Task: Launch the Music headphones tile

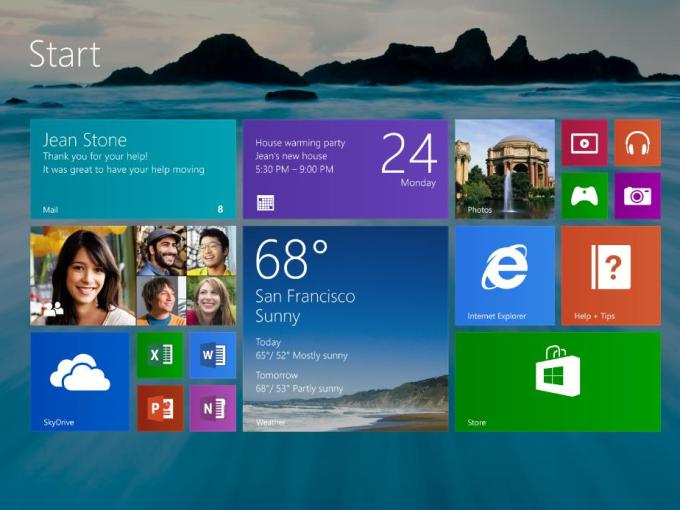Action: (638, 143)
